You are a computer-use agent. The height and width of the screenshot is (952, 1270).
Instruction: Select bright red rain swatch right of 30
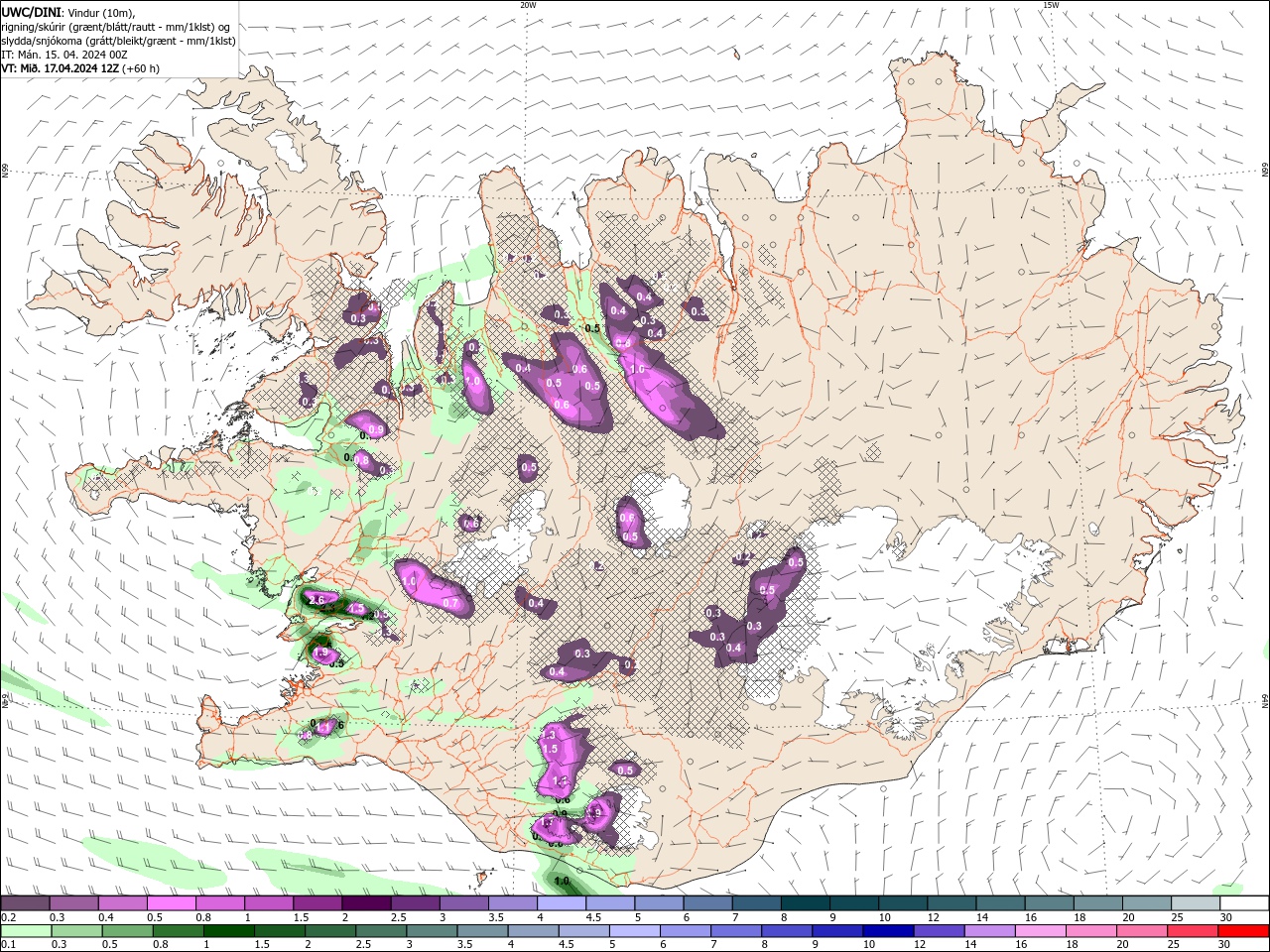click(1244, 931)
